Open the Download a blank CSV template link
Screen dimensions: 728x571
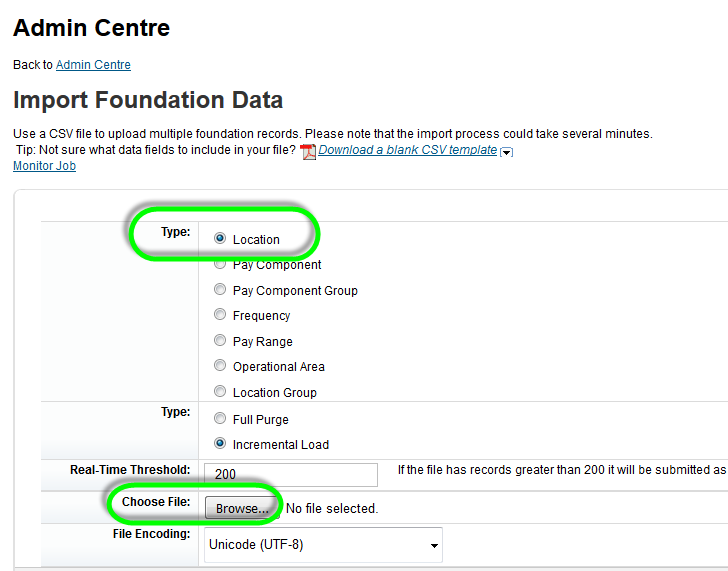click(x=407, y=150)
